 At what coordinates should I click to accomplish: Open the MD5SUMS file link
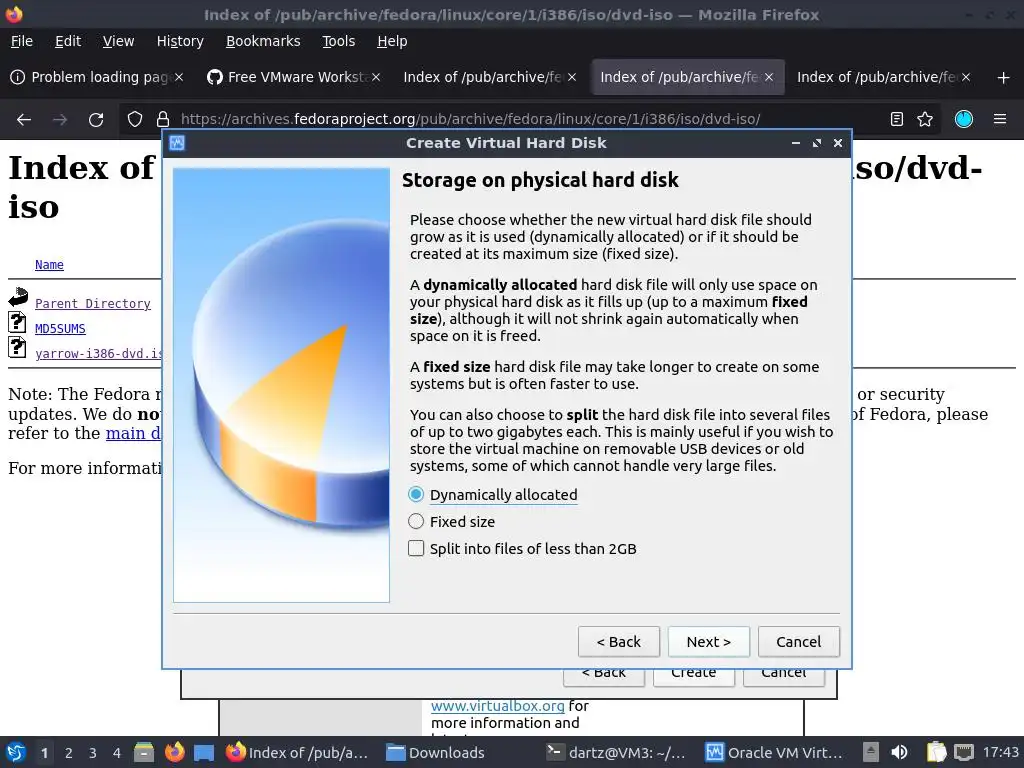click(60, 328)
